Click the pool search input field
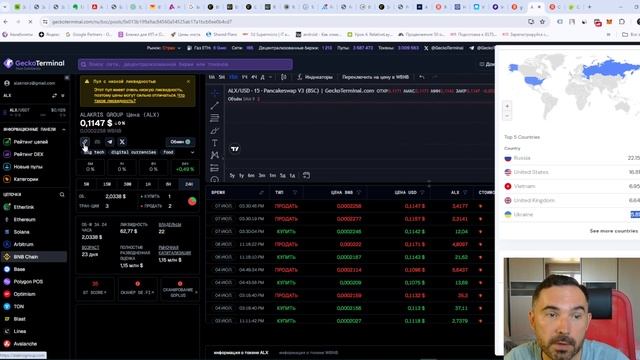Image resolution: width=640 pixels, height=360 pixels. pos(185,64)
